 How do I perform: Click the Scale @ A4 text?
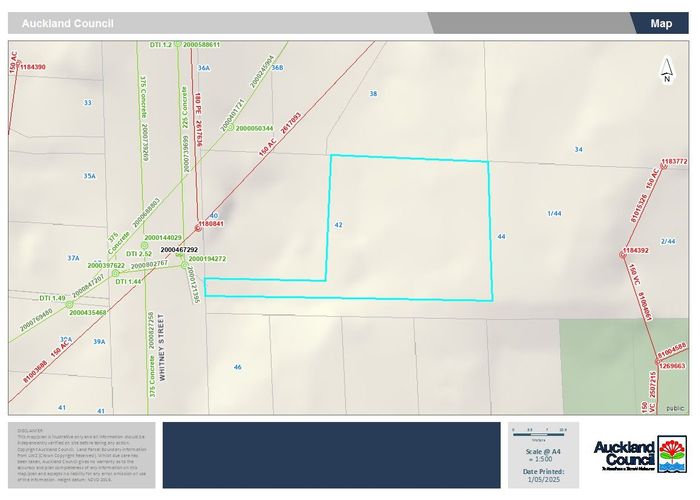(543, 451)
